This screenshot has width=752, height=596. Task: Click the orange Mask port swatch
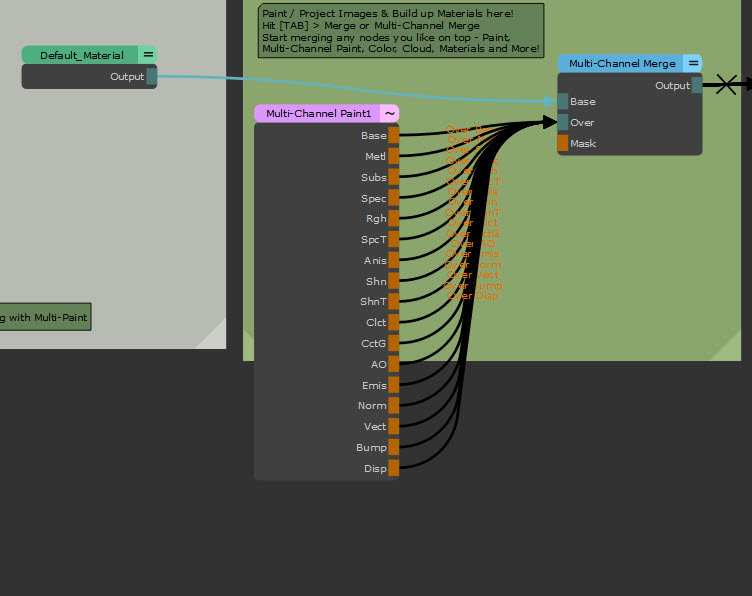coord(563,144)
